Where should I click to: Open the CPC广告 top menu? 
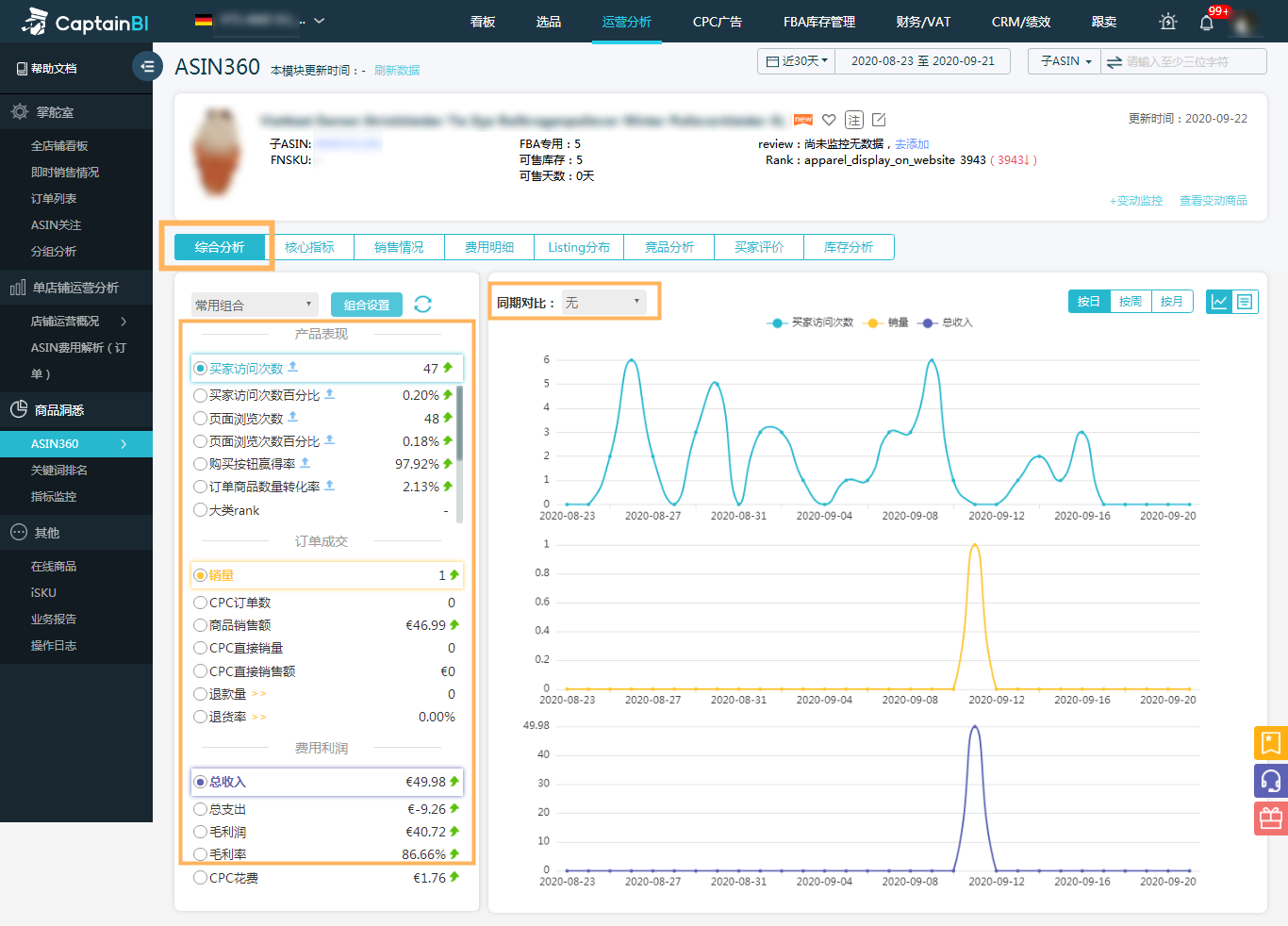718,22
